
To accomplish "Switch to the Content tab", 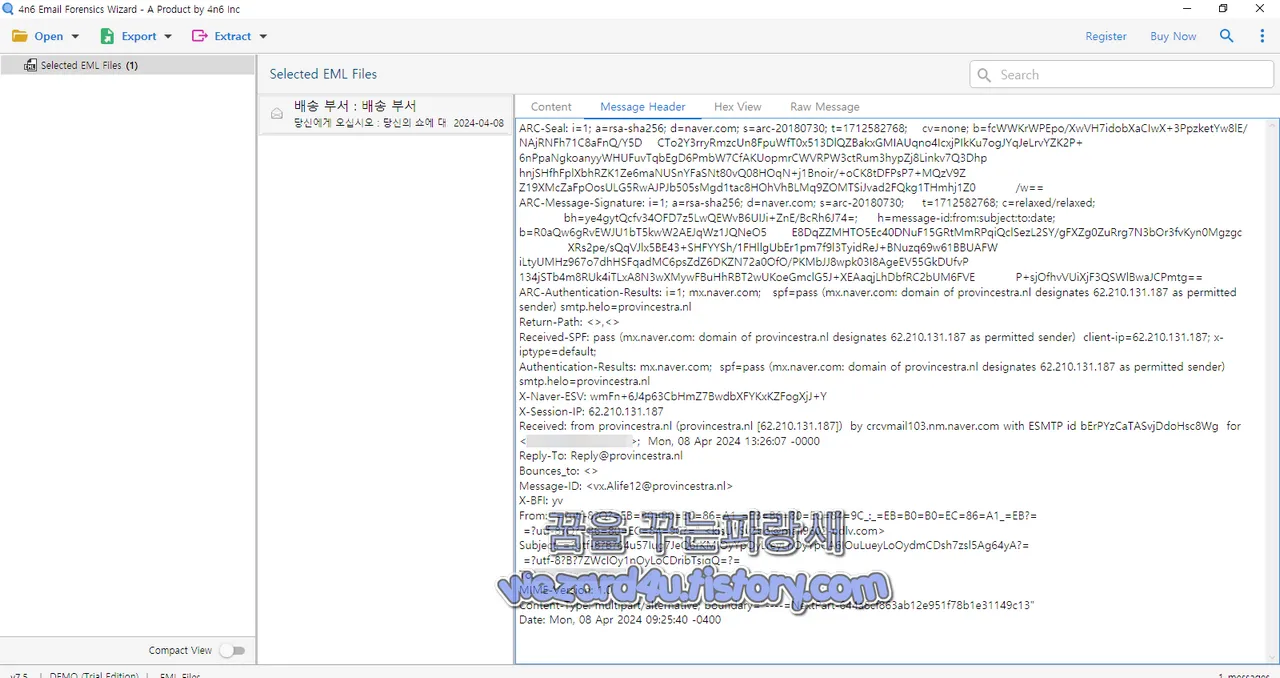I will (551, 107).
